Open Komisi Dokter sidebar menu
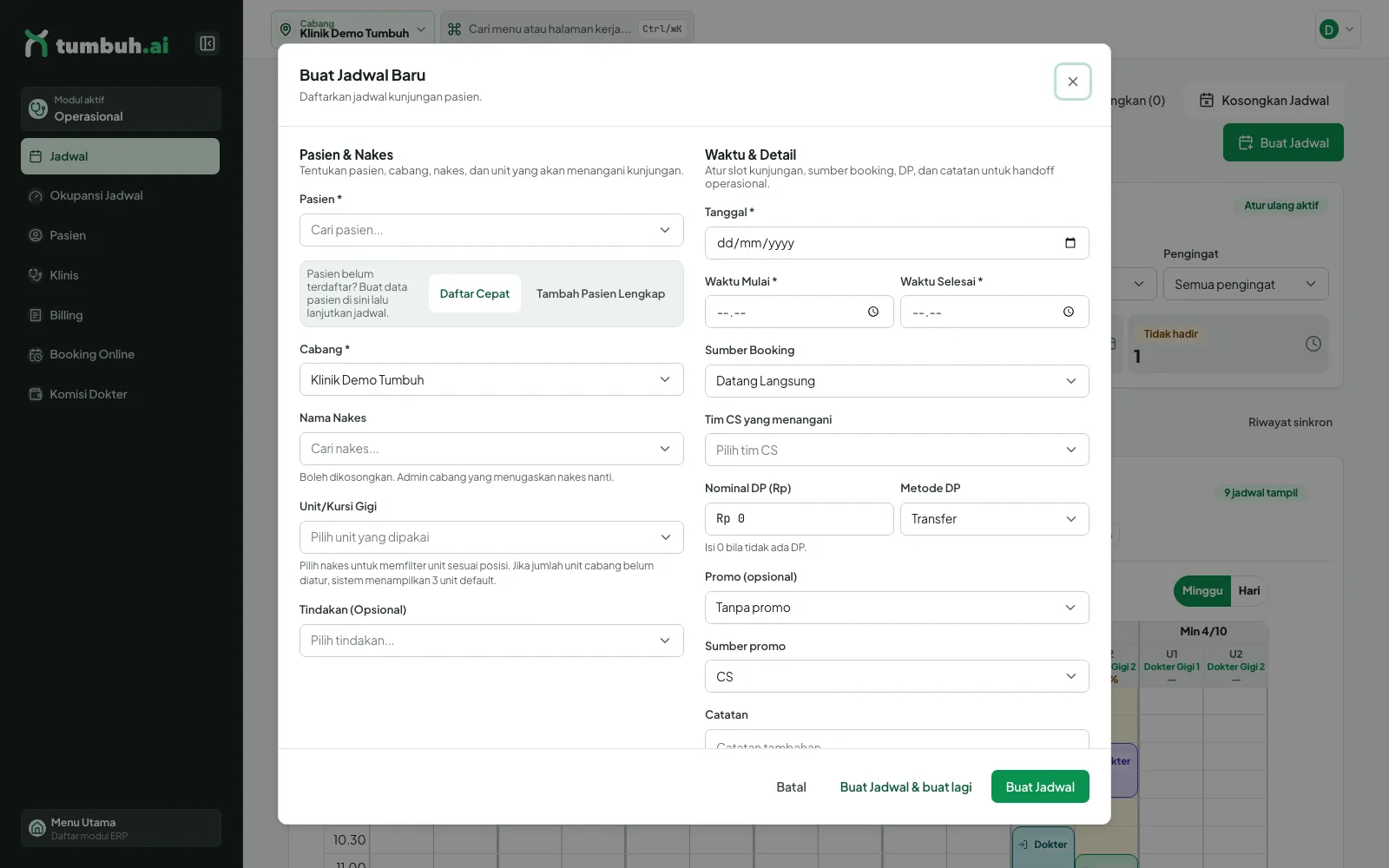Screen dimensions: 1389x868 click(x=120, y=394)
